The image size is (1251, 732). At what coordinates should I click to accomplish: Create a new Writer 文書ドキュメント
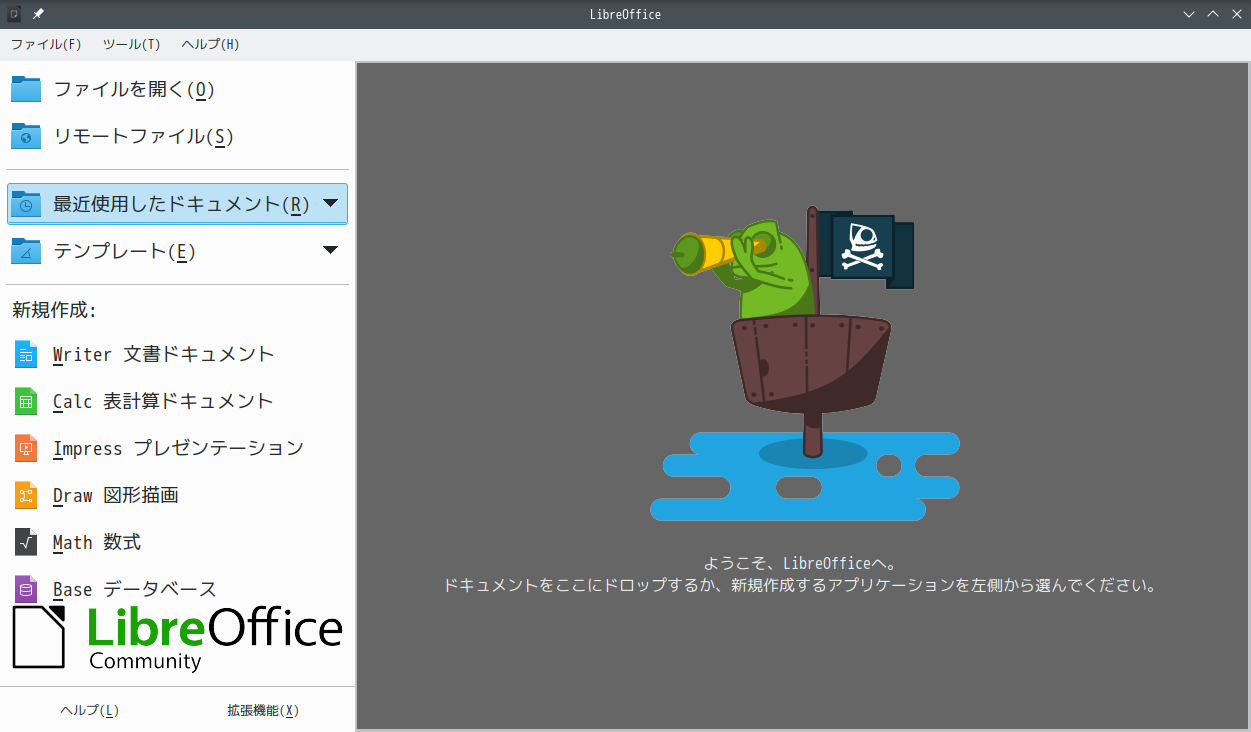coord(178,354)
